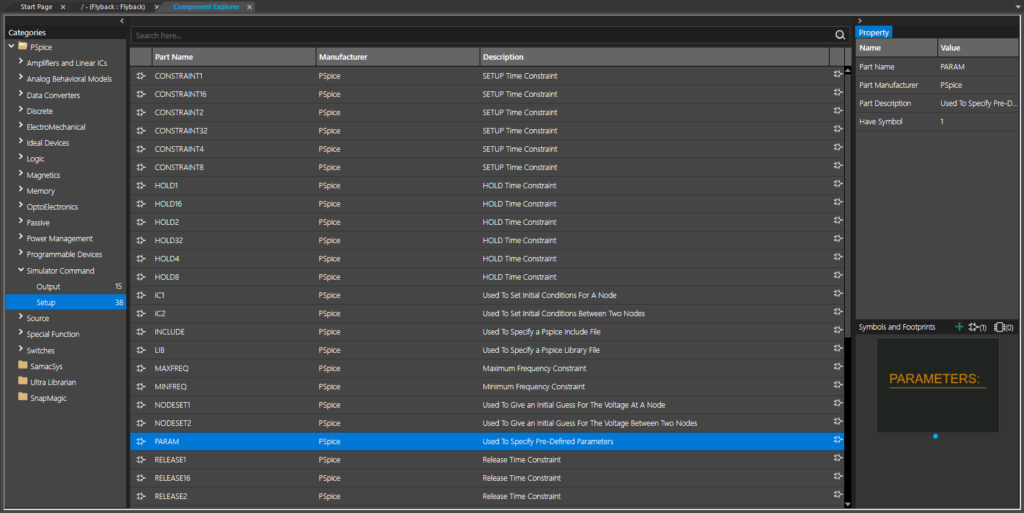Select the RELEASE2 part row
Image resolution: width=1024 pixels, height=513 pixels.
click(x=487, y=496)
